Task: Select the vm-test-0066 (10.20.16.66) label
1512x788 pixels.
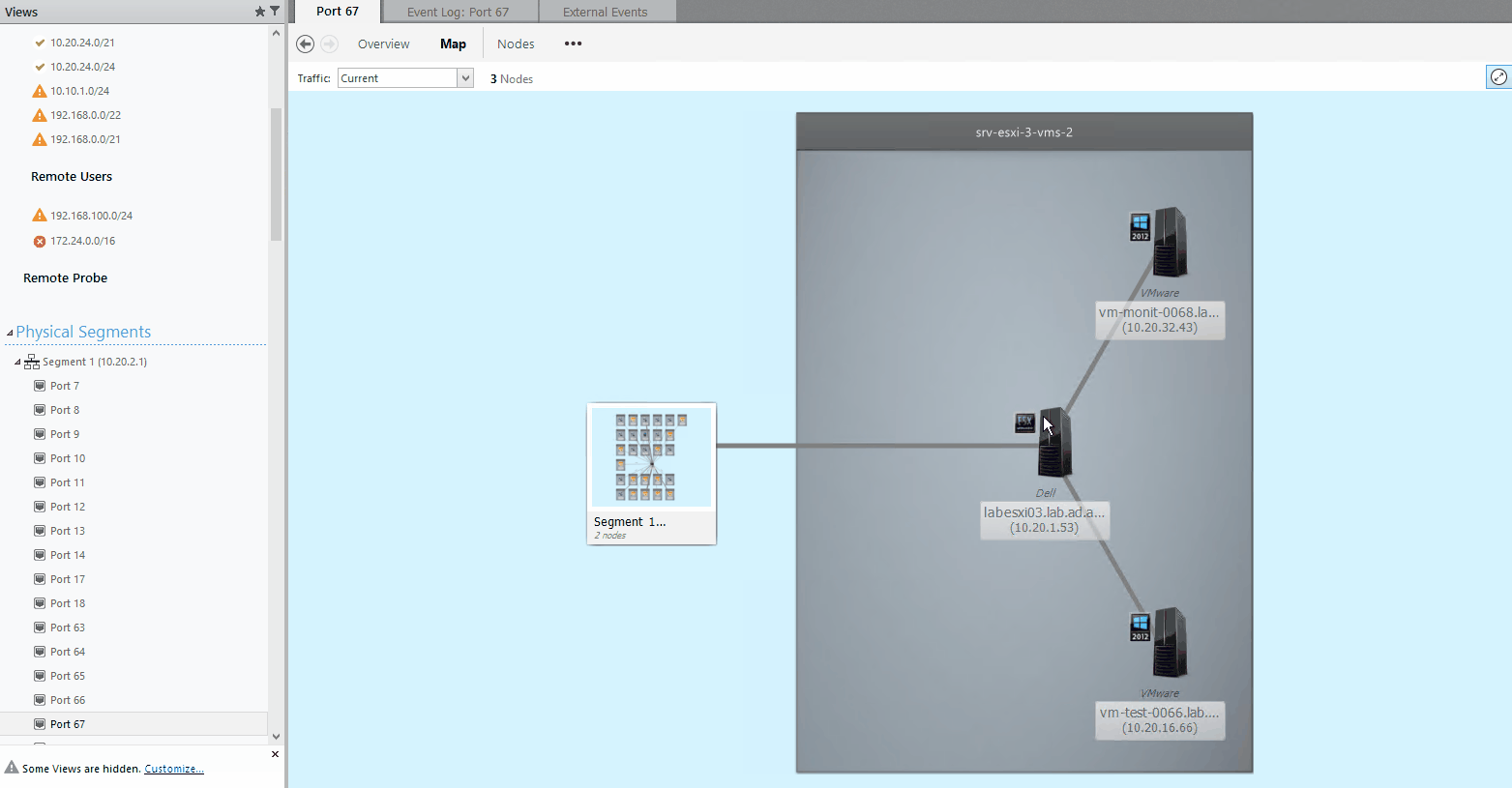Action: (1160, 720)
